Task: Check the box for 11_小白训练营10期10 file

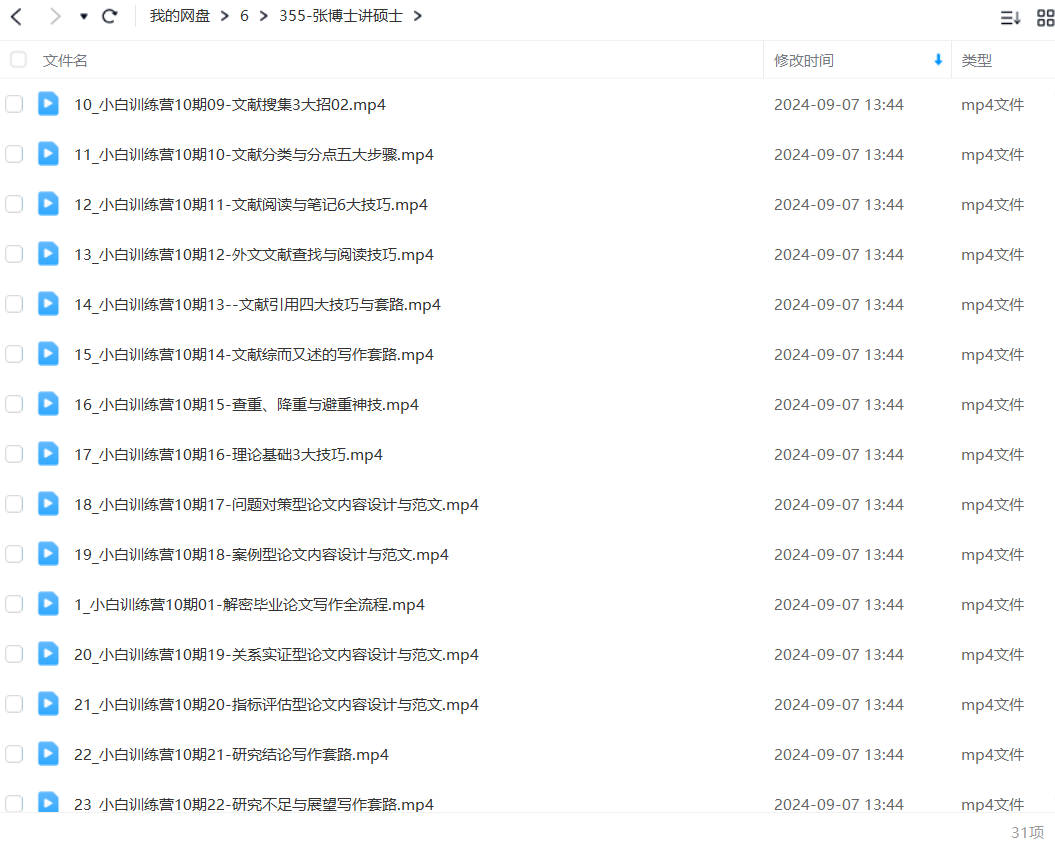Action: [14, 154]
